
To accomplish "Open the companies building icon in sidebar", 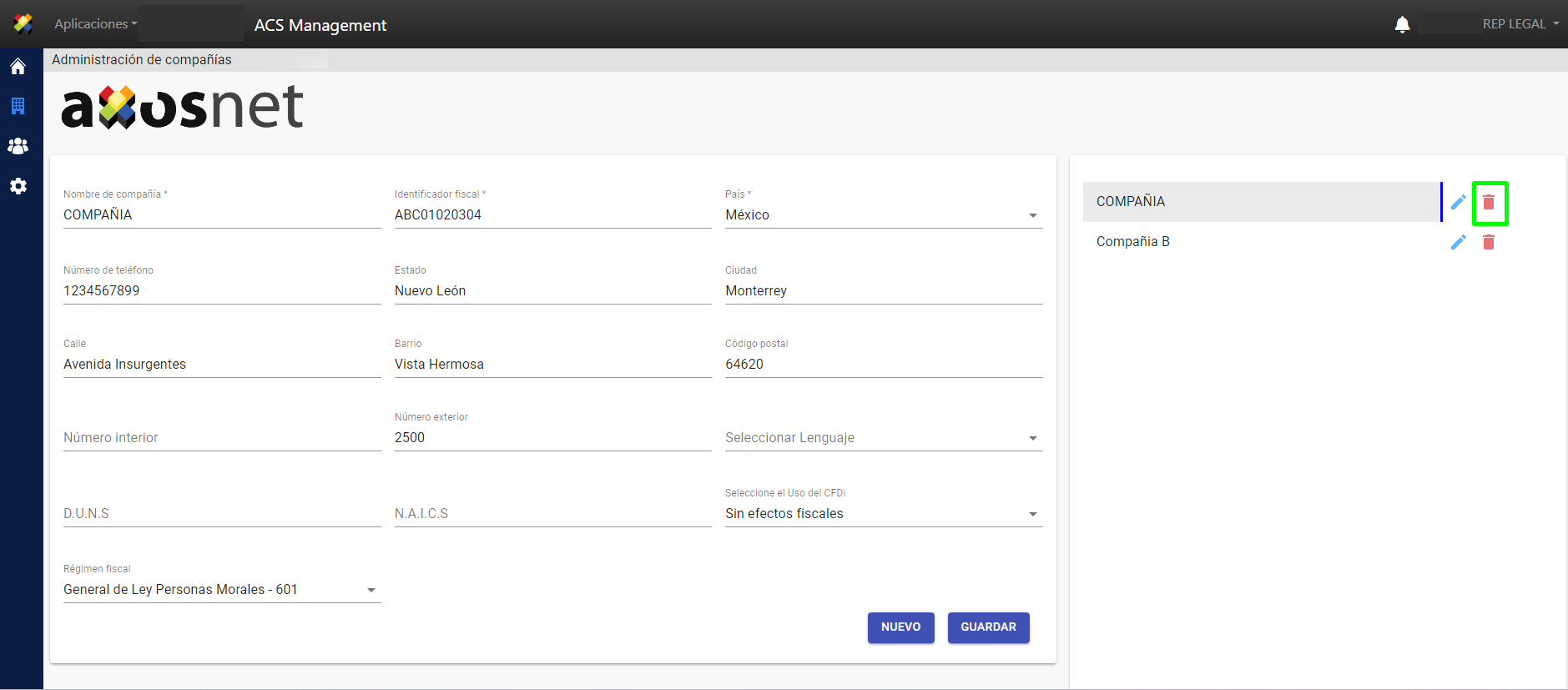I will [18, 106].
